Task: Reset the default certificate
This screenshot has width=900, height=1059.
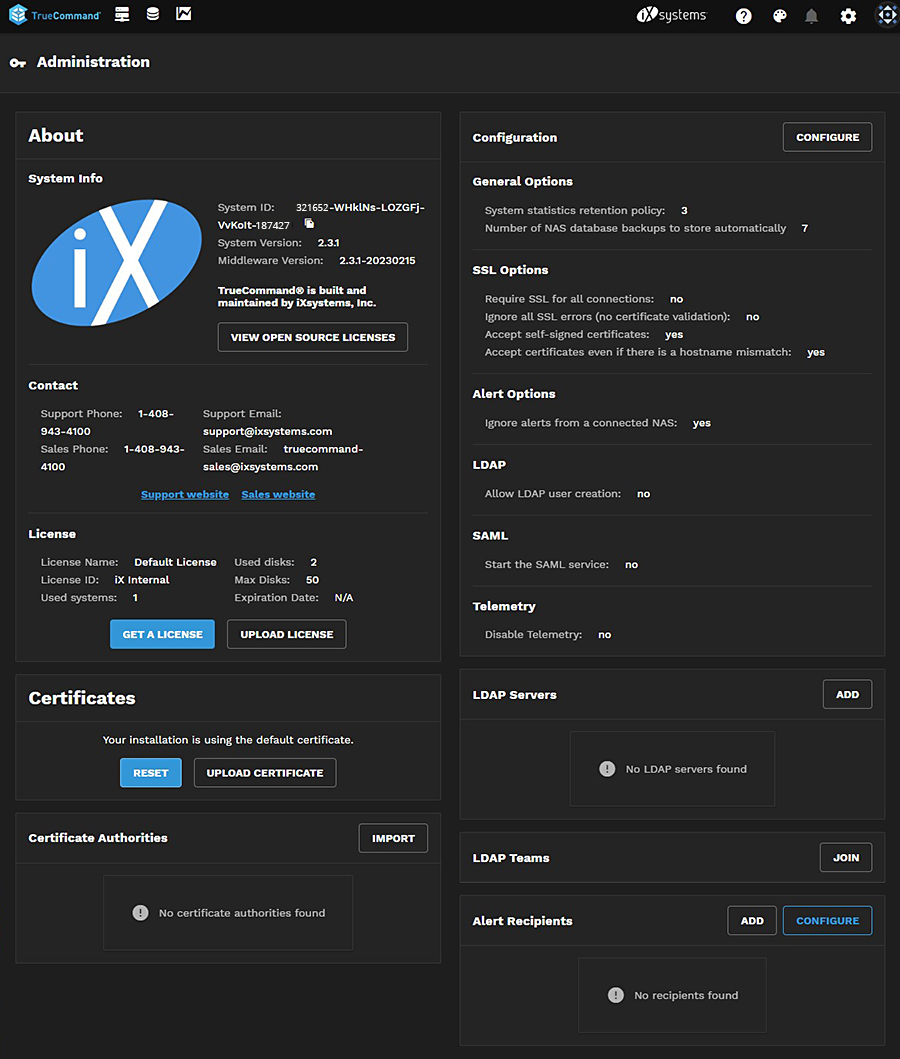Action: 151,773
